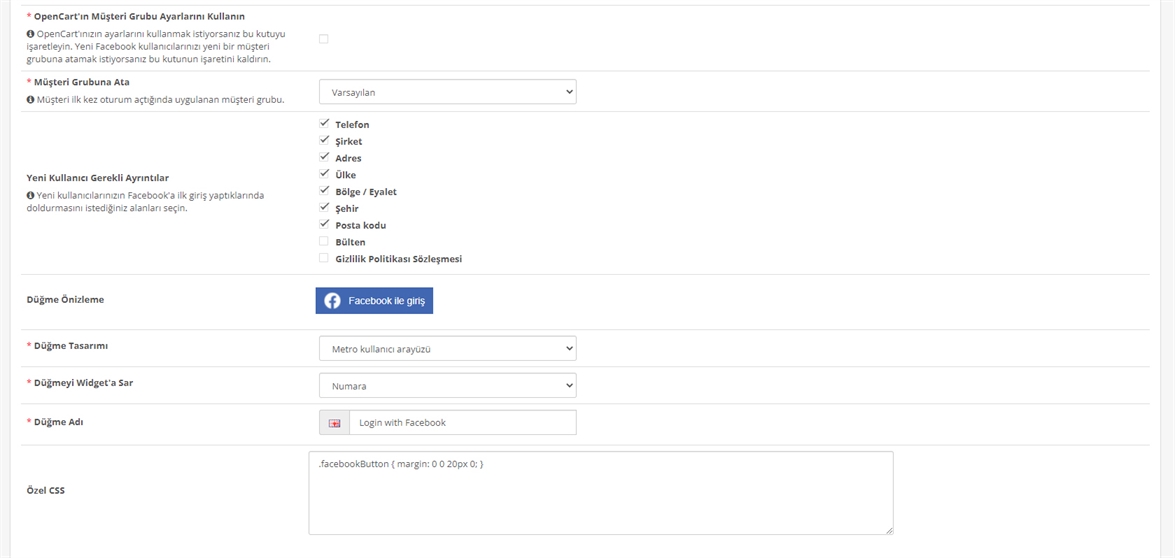Click info icon under Yeni Kullanıcı Gerekli Ayrıntılar

click(x=31, y=195)
